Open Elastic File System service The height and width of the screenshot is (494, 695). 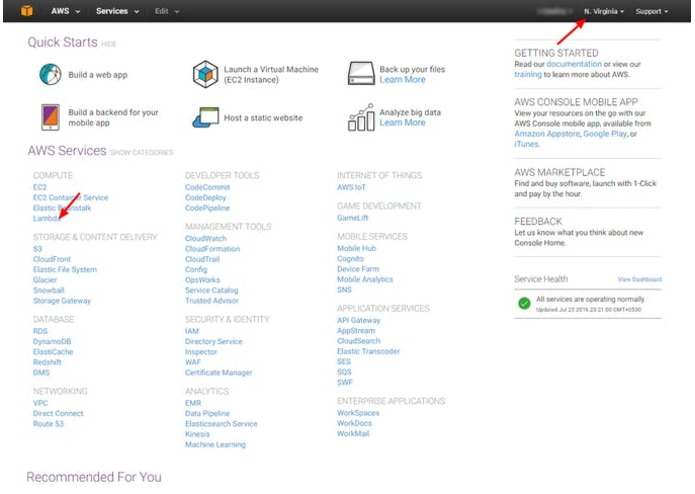[x=65, y=269]
